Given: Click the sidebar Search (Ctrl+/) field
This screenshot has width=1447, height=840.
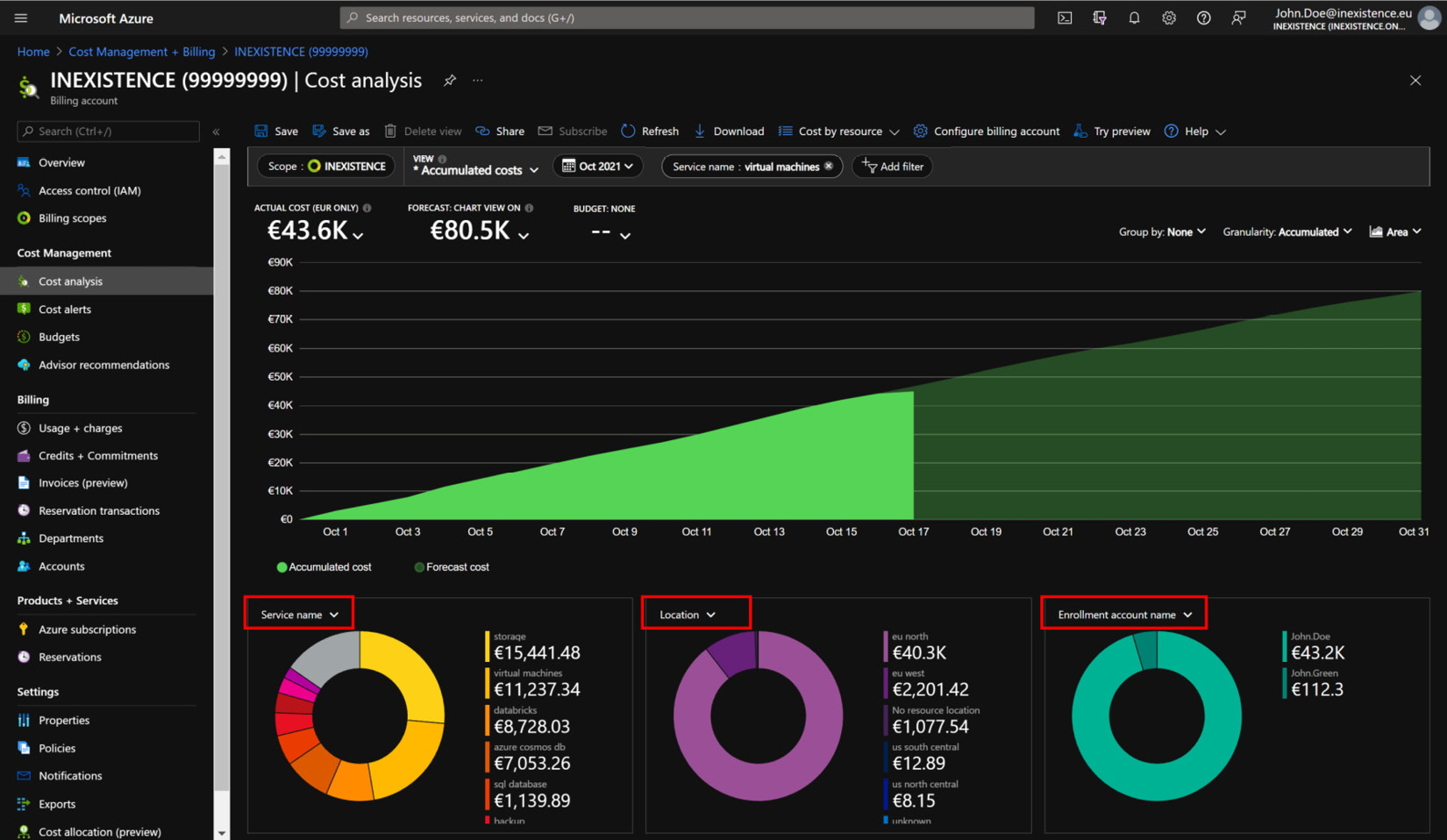Looking at the screenshot, I should tap(109, 132).
